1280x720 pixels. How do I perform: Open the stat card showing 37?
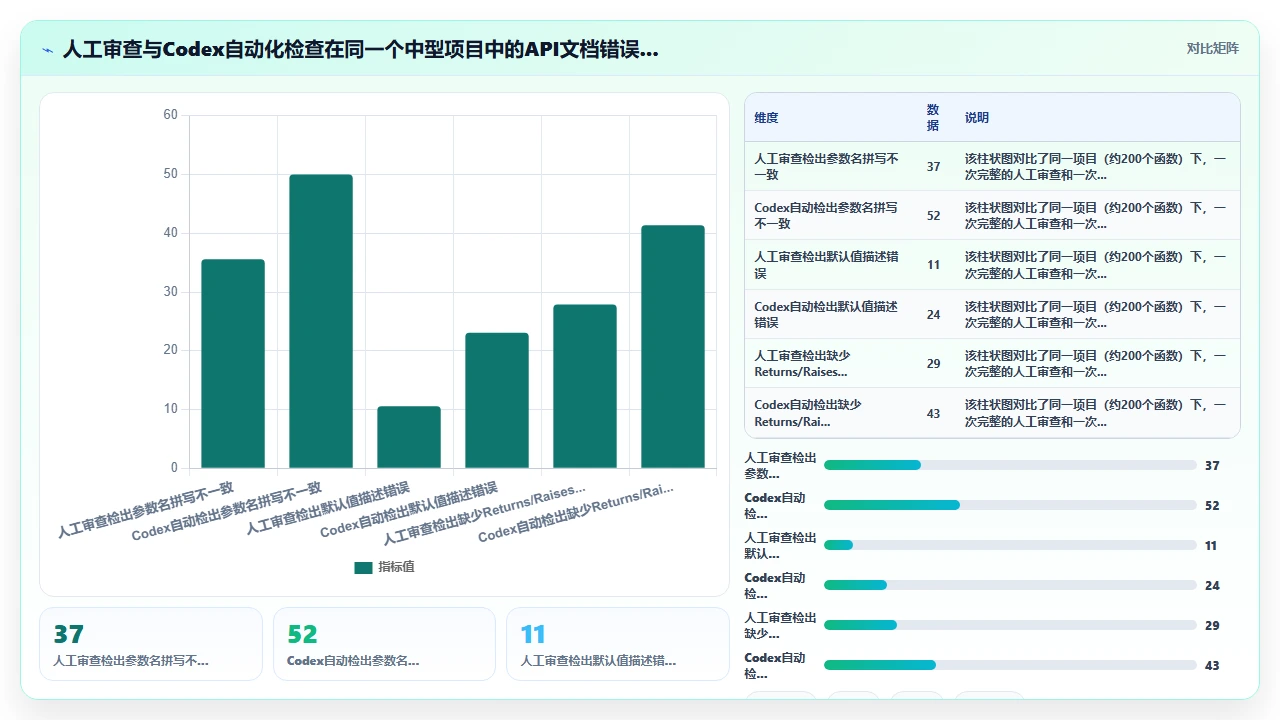coord(151,644)
